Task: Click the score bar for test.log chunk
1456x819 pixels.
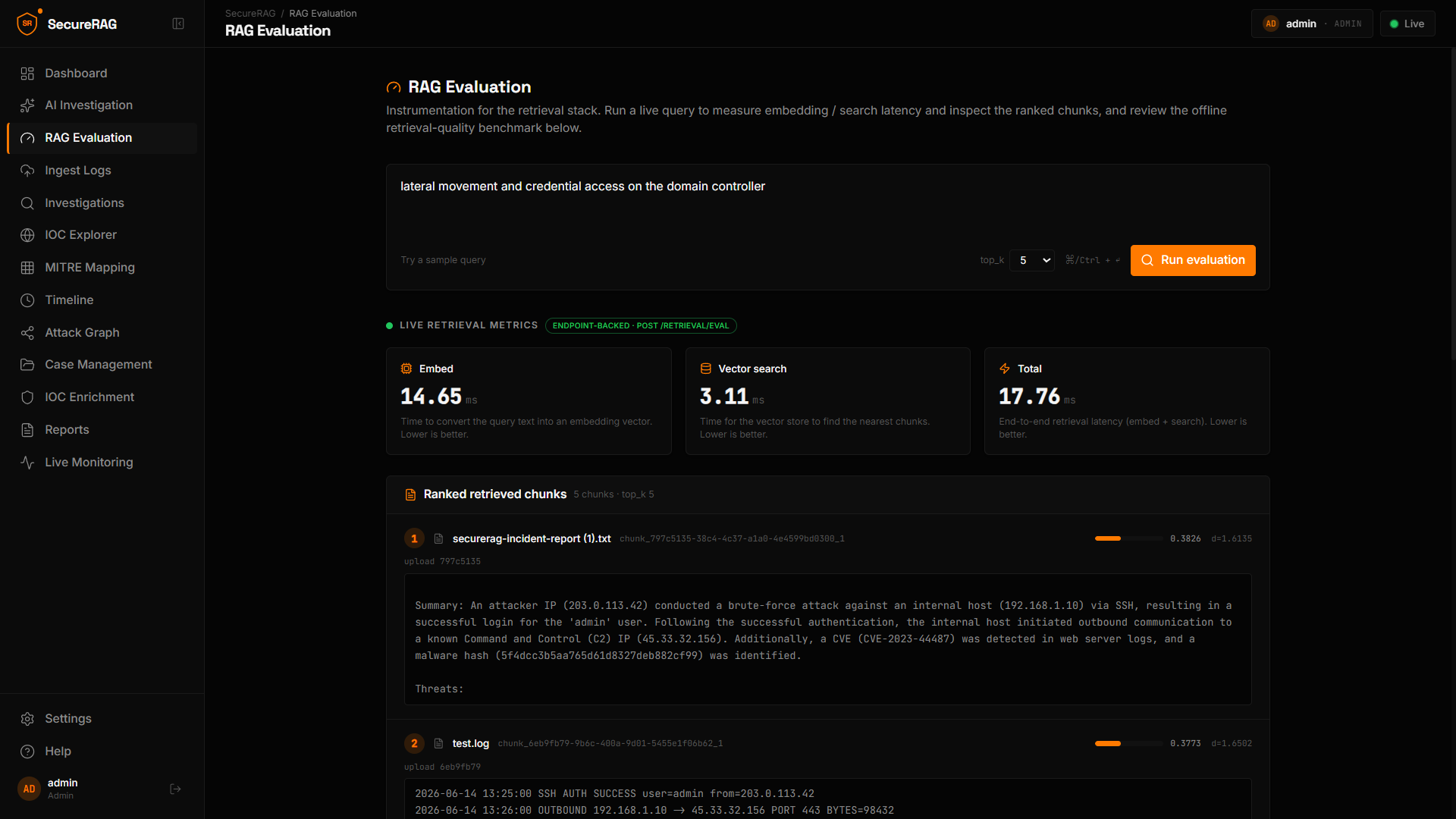Action: pyautogui.click(x=1128, y=743)
